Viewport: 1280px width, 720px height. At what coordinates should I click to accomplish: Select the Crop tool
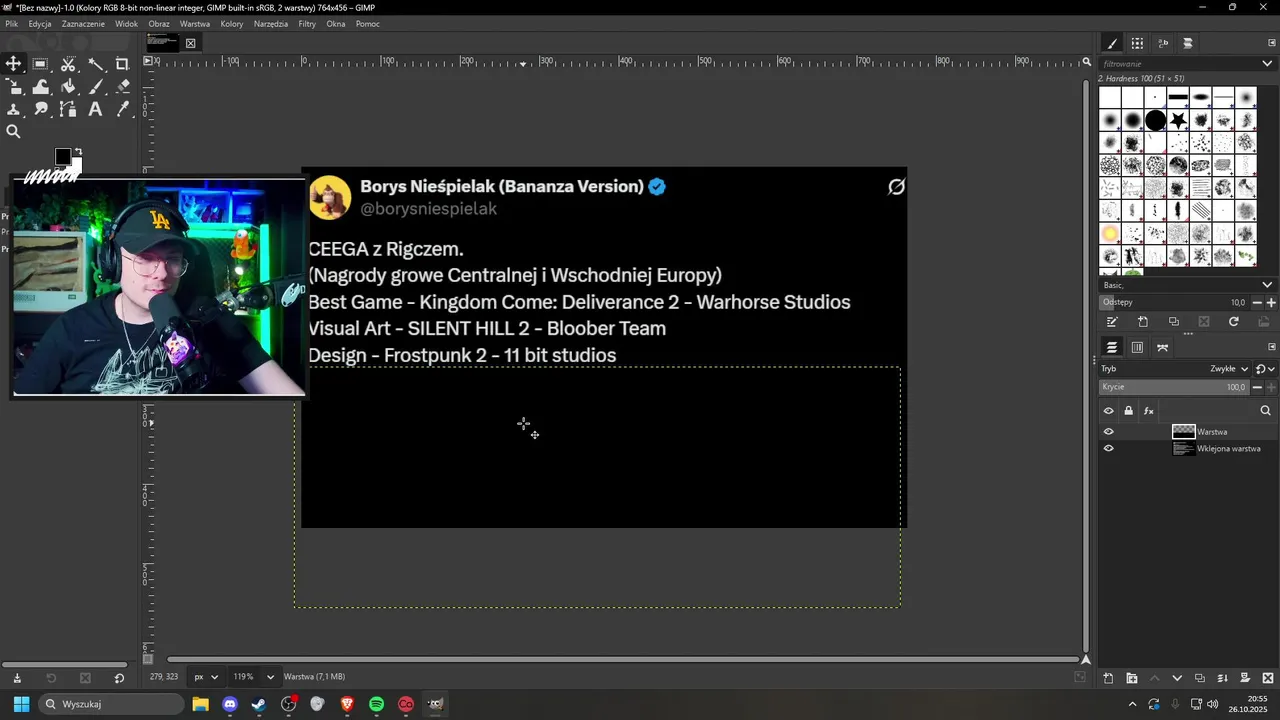click(x=123, y=64)
